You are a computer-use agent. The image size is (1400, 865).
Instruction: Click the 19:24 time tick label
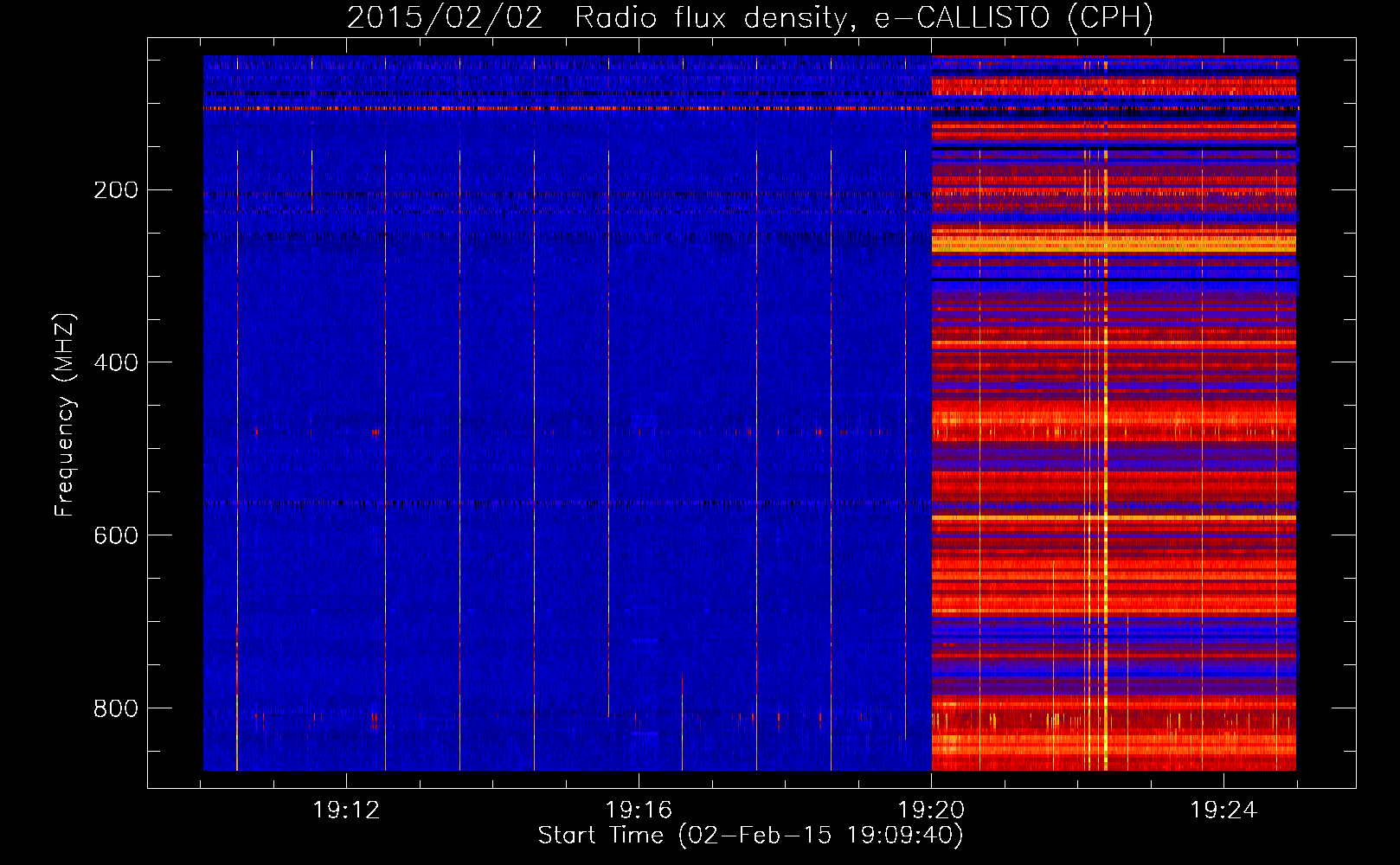(1223, 811)
